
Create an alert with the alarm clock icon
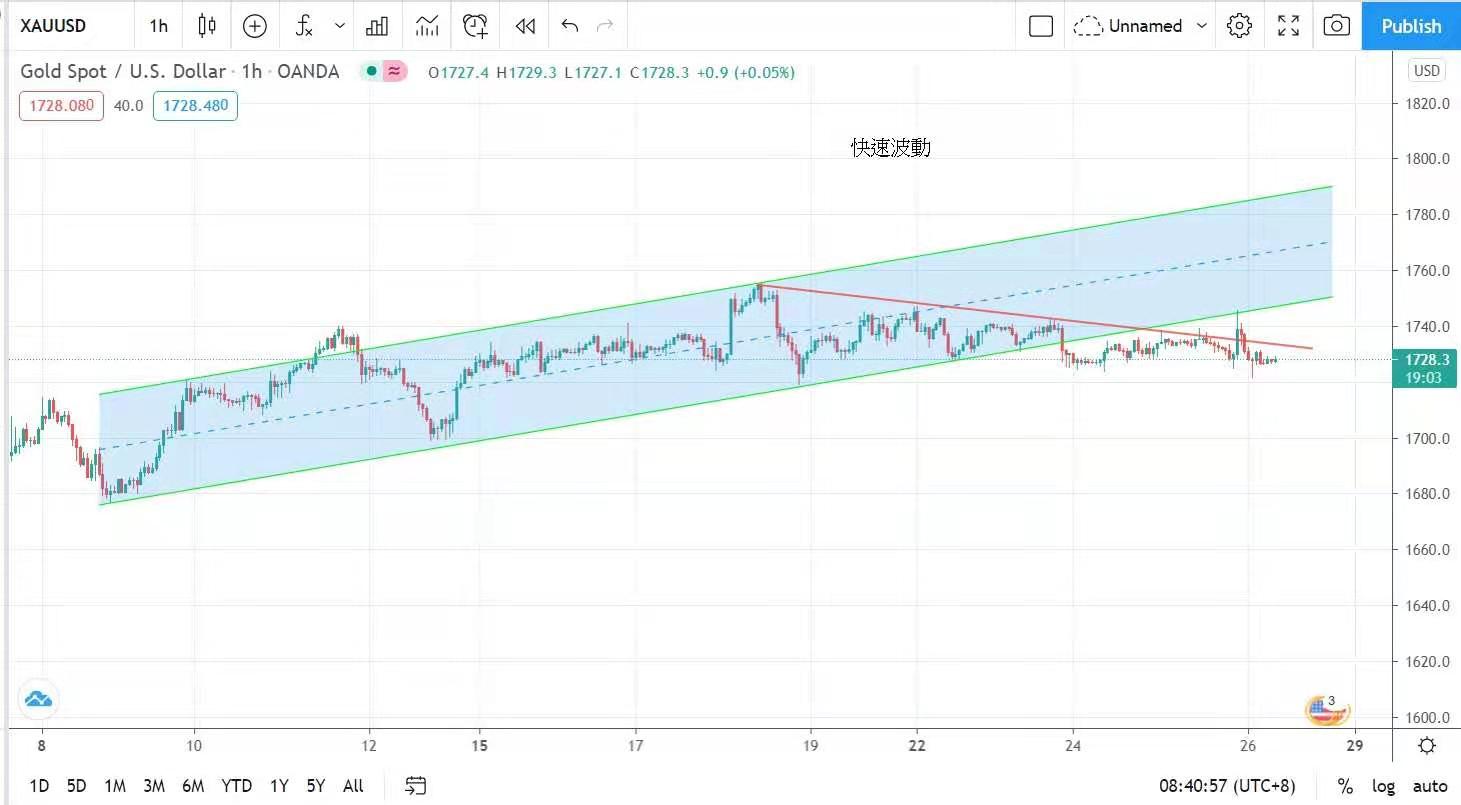coord(476,26)
